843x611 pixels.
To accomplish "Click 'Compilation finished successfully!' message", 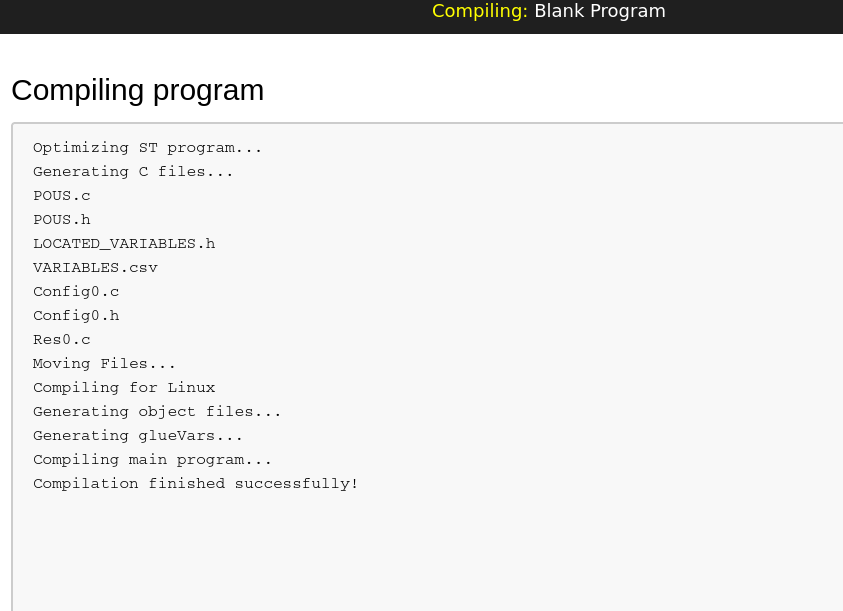I will [196, 484].
